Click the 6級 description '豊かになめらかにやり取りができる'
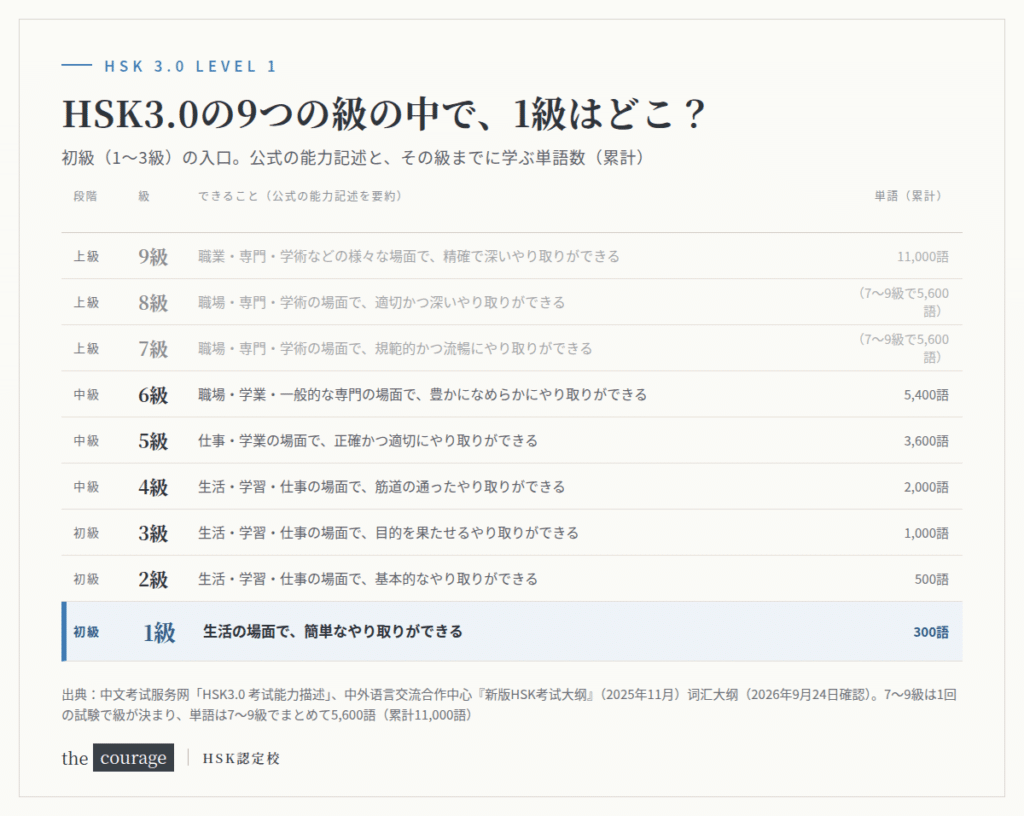The image size is (1024, 816). click(538, 395)
